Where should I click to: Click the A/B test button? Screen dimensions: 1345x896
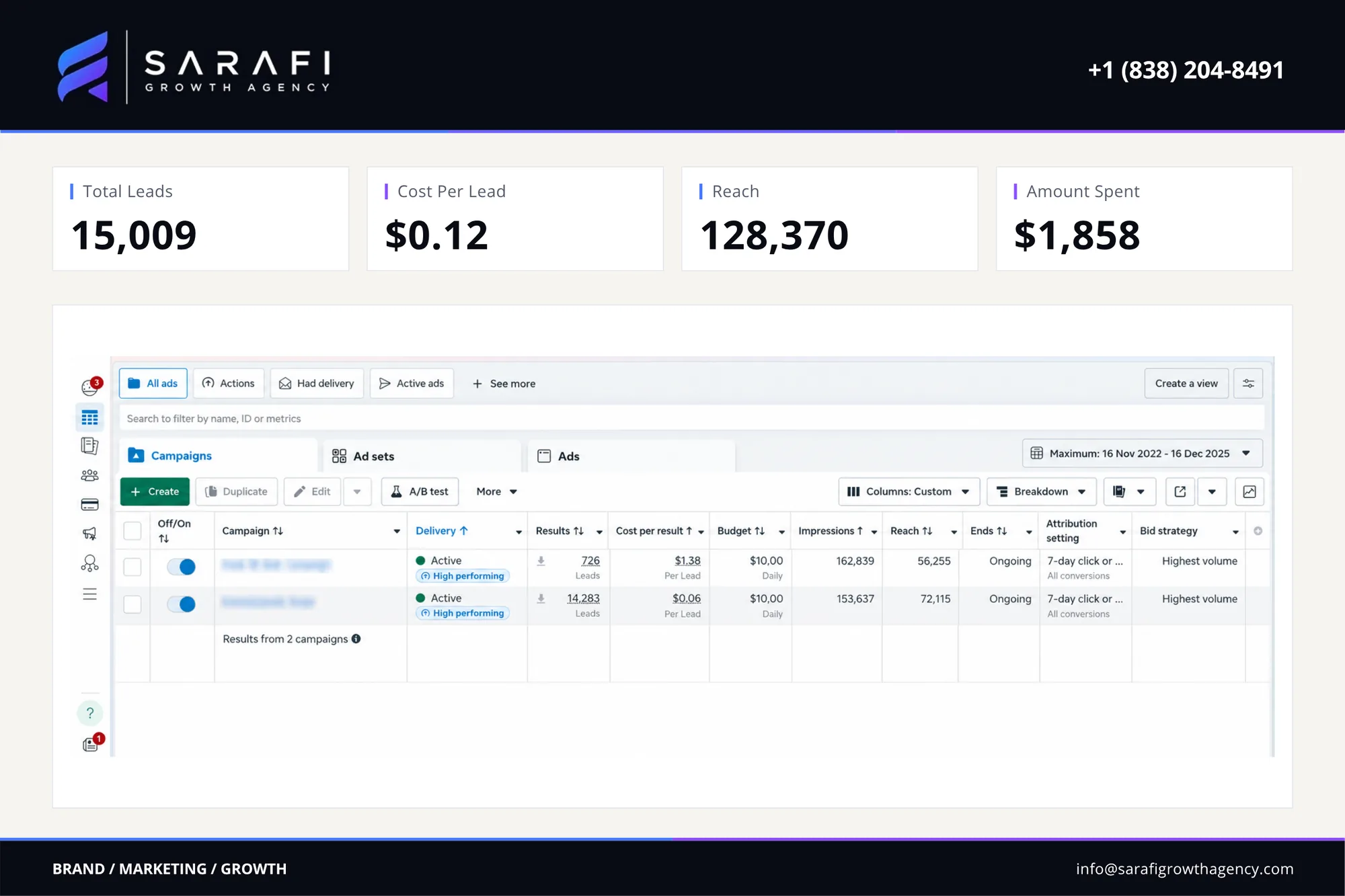[420, 492]
